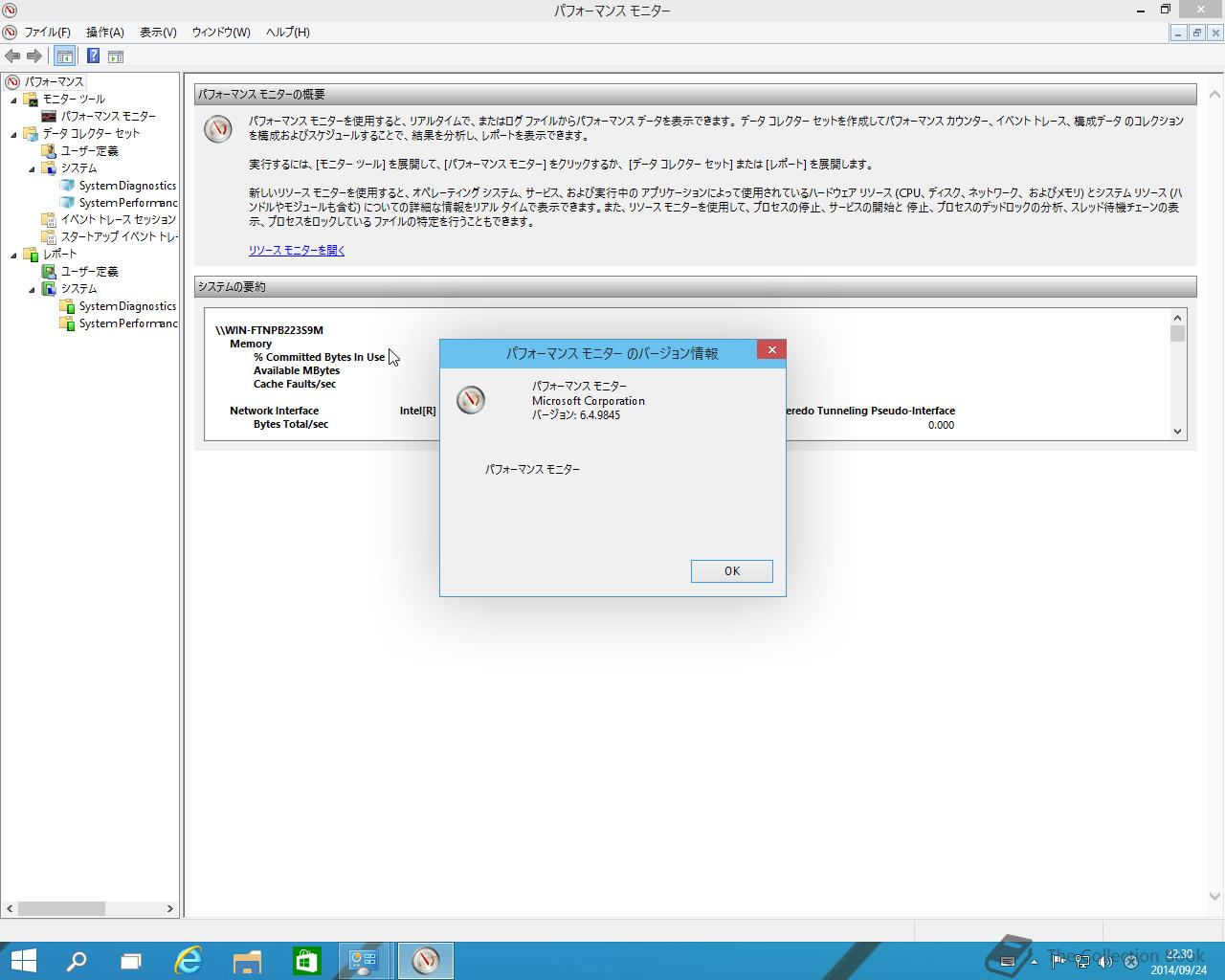Screen dimensions: 1225x980
Task: Collapse データ コレクター セット tree node
Action: pyautogui.click(x=13, y=134)
